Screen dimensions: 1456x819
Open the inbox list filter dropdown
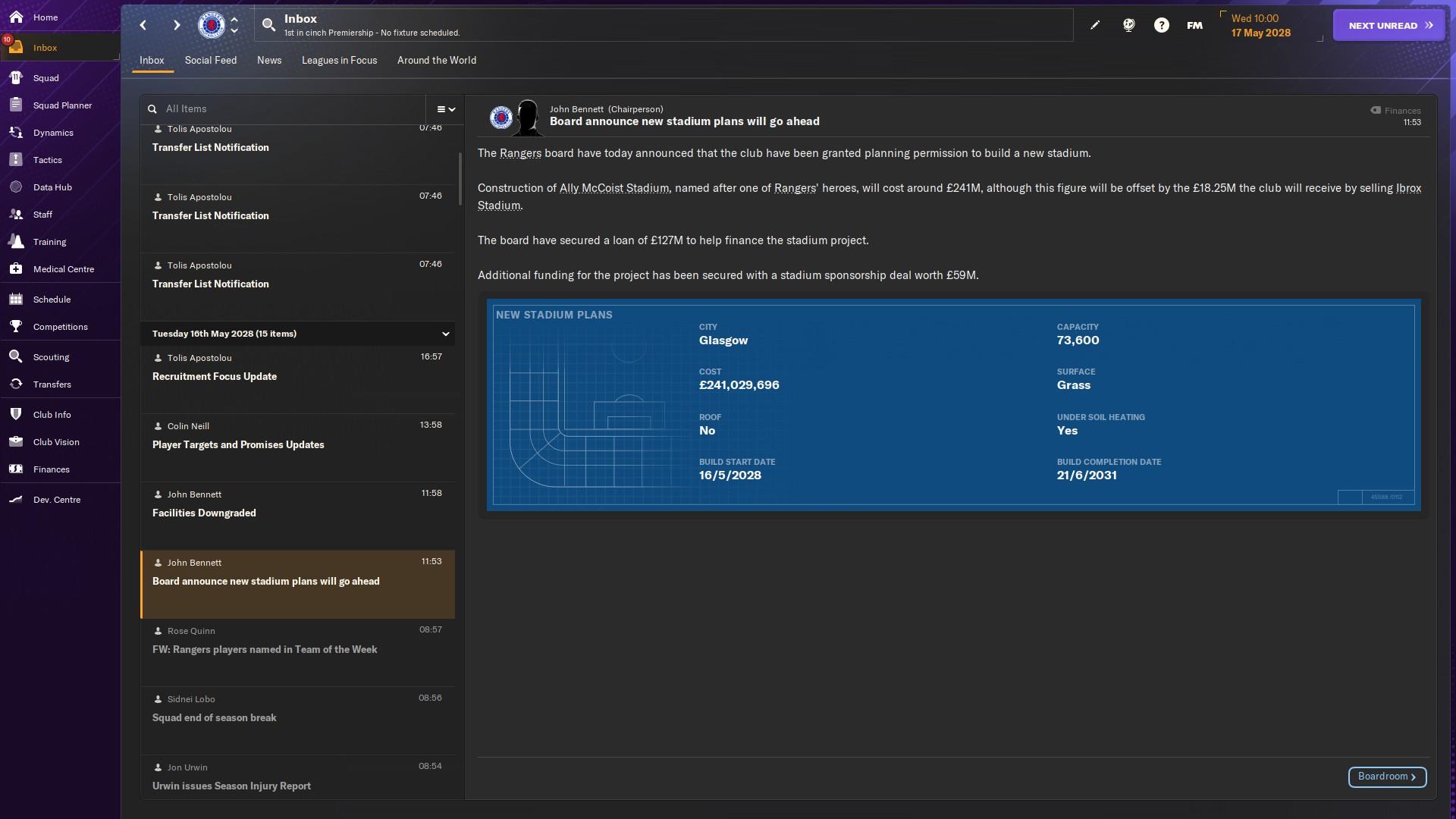[446, 109]
